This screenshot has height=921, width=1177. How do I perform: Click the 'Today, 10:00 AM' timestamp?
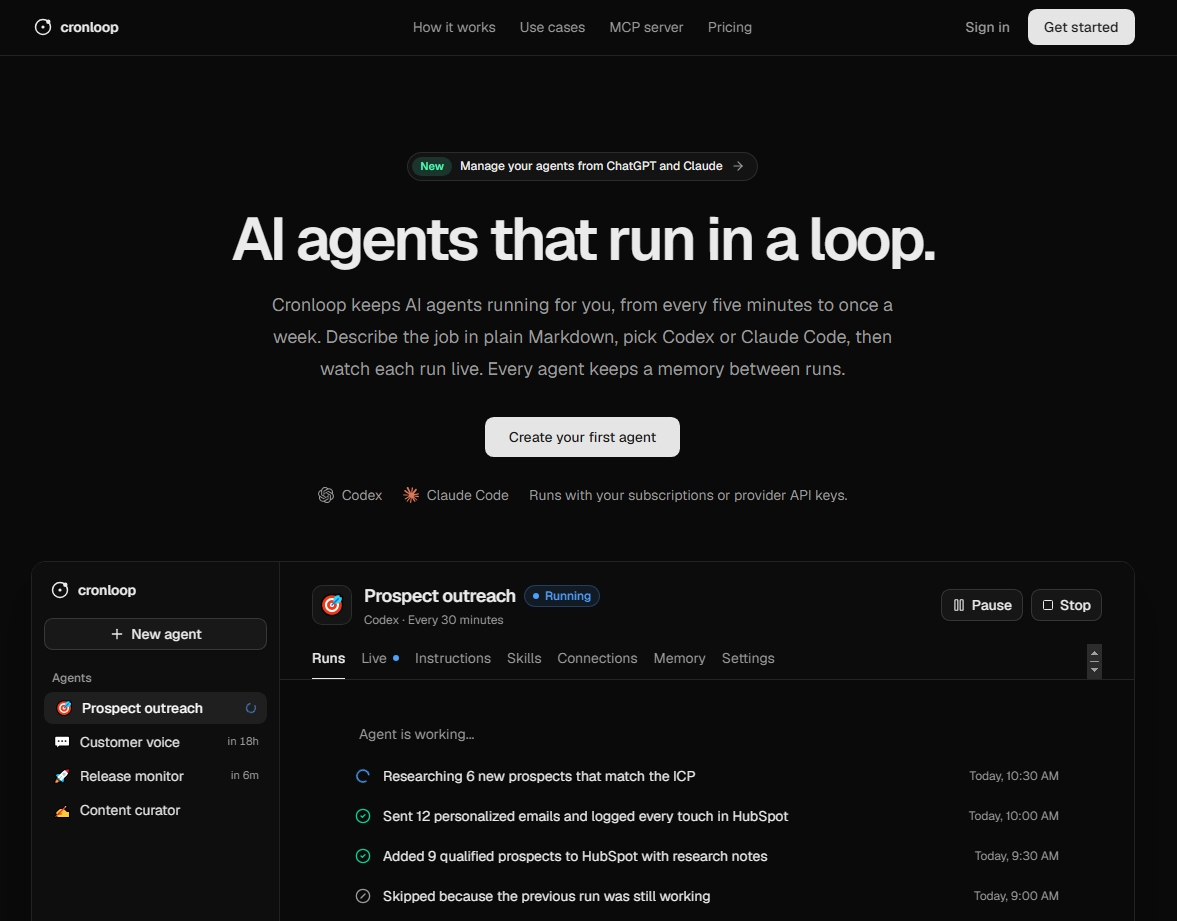coord(1013,816)
